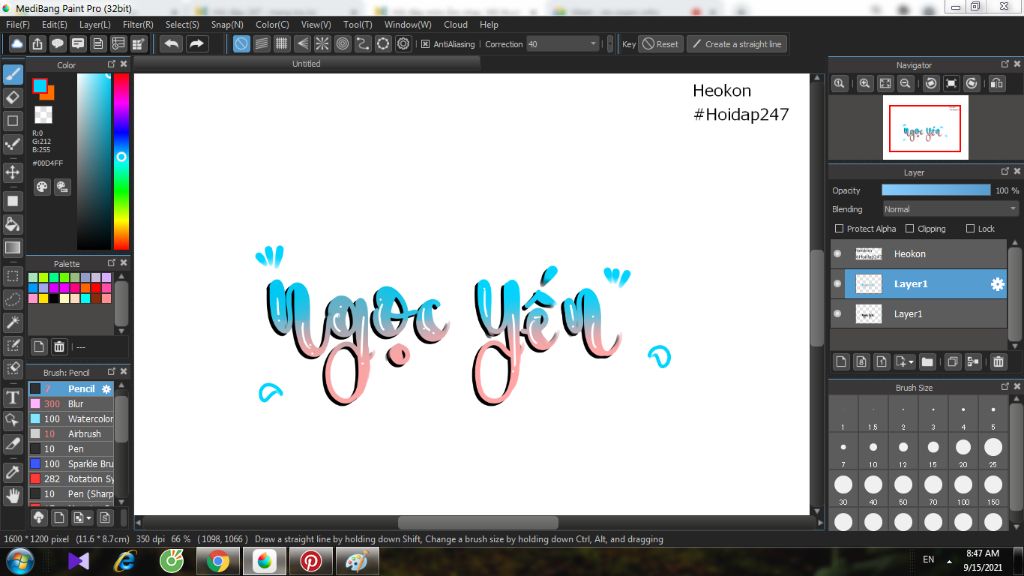Select the Move tool
Viewport: 1024px width, 576px height.
[x=13, y=172]
